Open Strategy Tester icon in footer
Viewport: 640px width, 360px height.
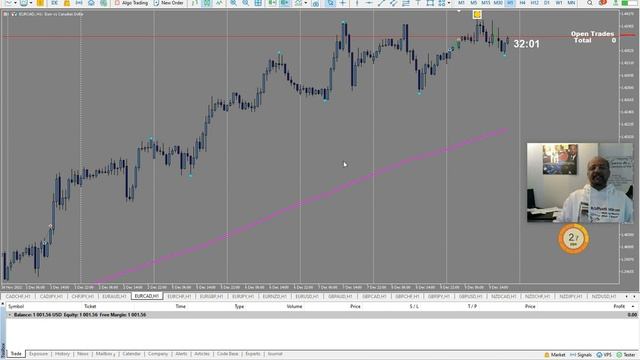[619, 355]
